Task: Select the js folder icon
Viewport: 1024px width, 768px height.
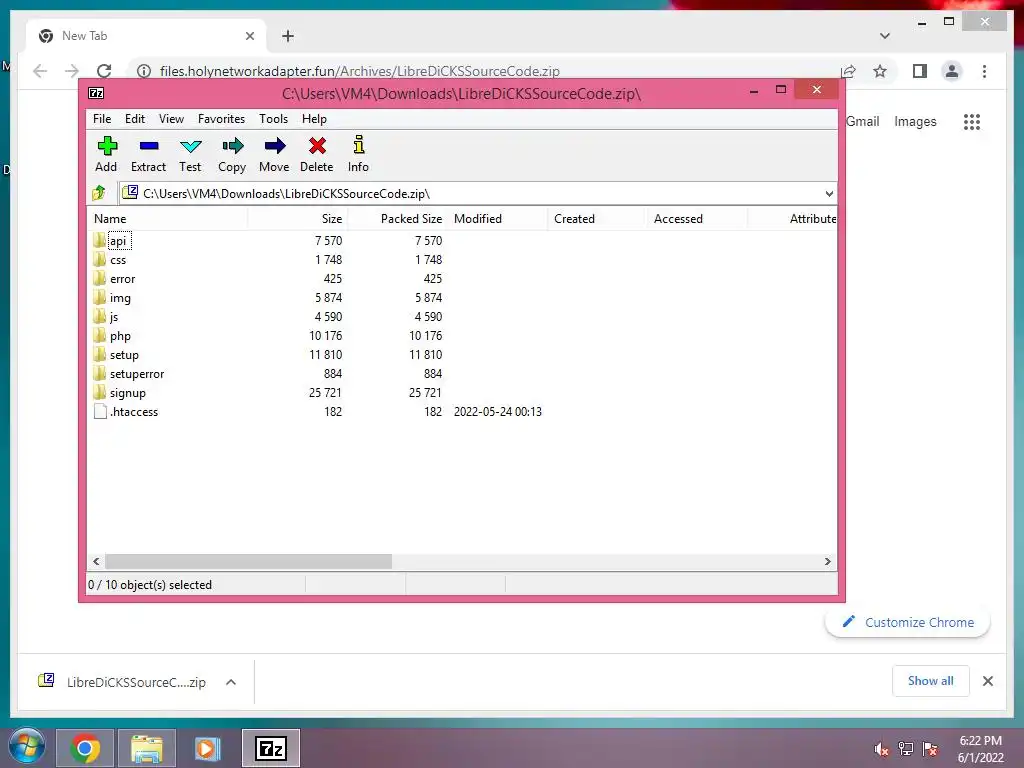Action: 99,316
